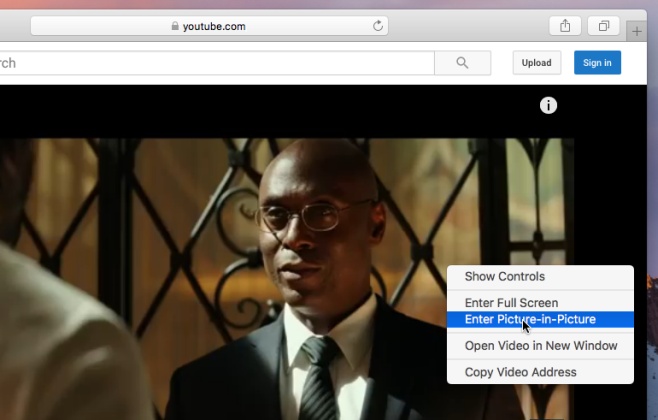658x420 pixels.
Task: Open the video info card icon
Action: pyautogui.click(x=548, y=105)
